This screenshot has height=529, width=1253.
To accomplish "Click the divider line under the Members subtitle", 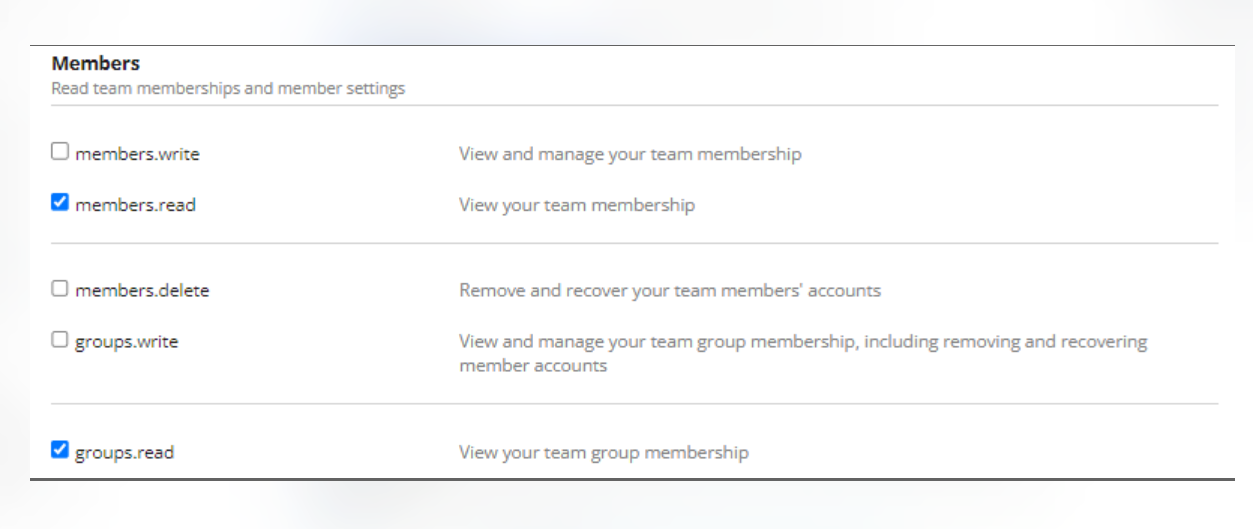I will click(634, 105).
